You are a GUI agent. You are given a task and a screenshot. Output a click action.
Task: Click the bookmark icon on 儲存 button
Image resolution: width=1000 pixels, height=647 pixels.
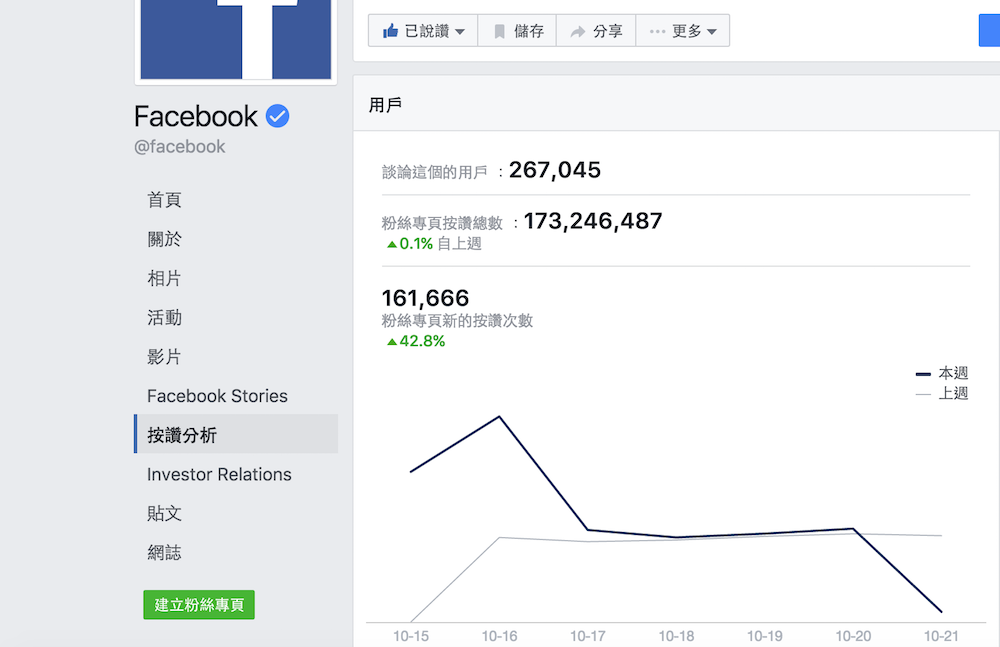(x=500, y=31)
